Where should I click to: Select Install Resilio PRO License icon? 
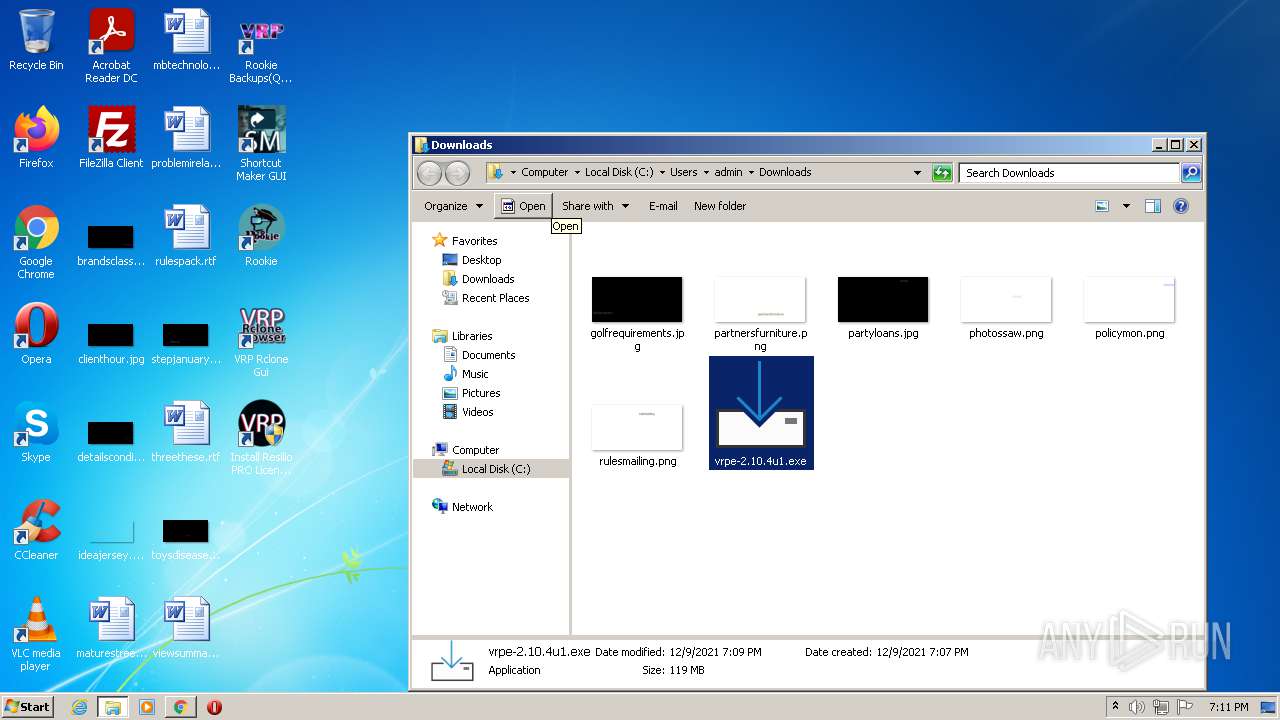click(x=261, y=438)
